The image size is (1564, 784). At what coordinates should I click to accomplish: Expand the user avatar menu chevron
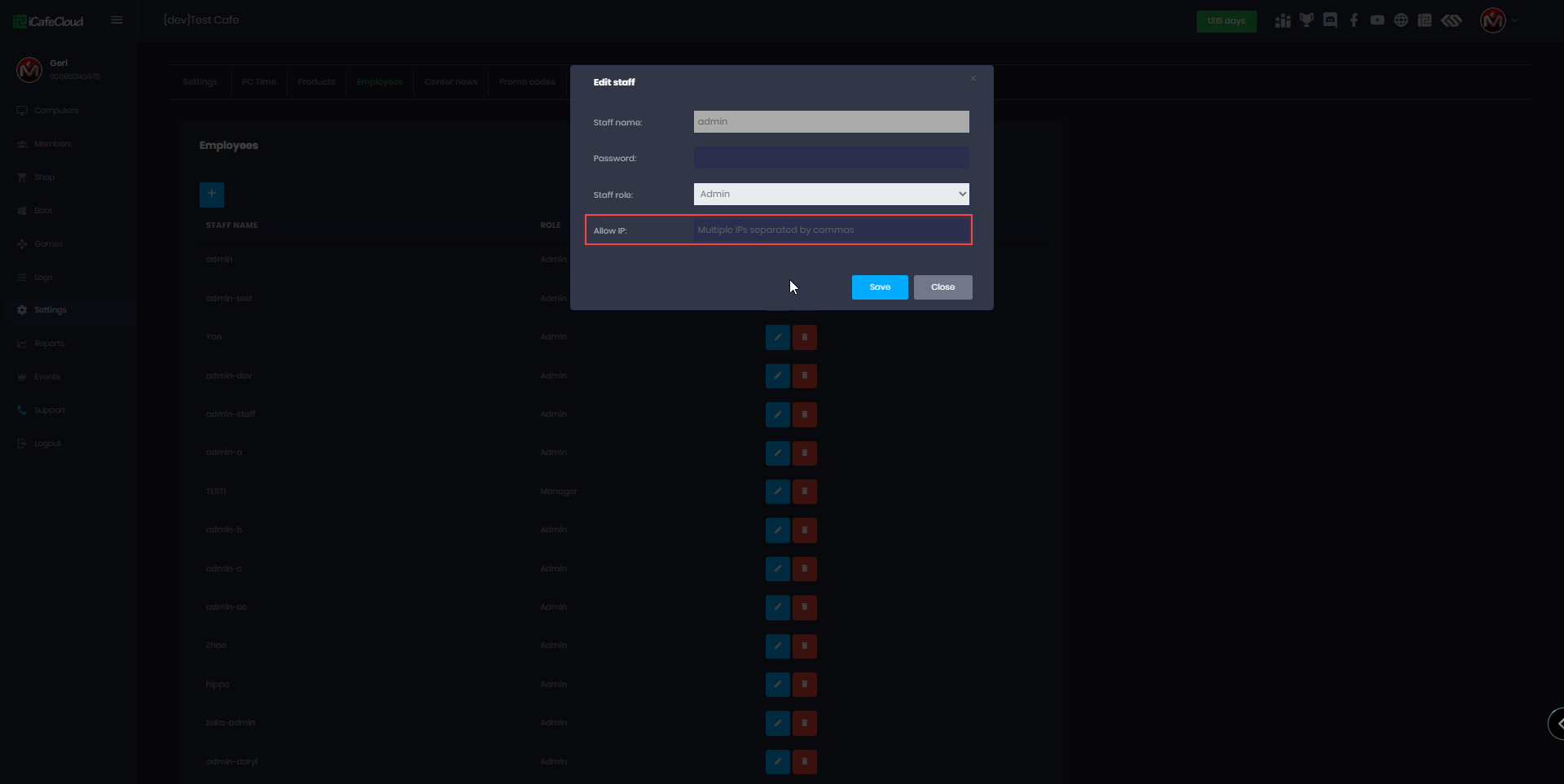tap(1515, 21)
